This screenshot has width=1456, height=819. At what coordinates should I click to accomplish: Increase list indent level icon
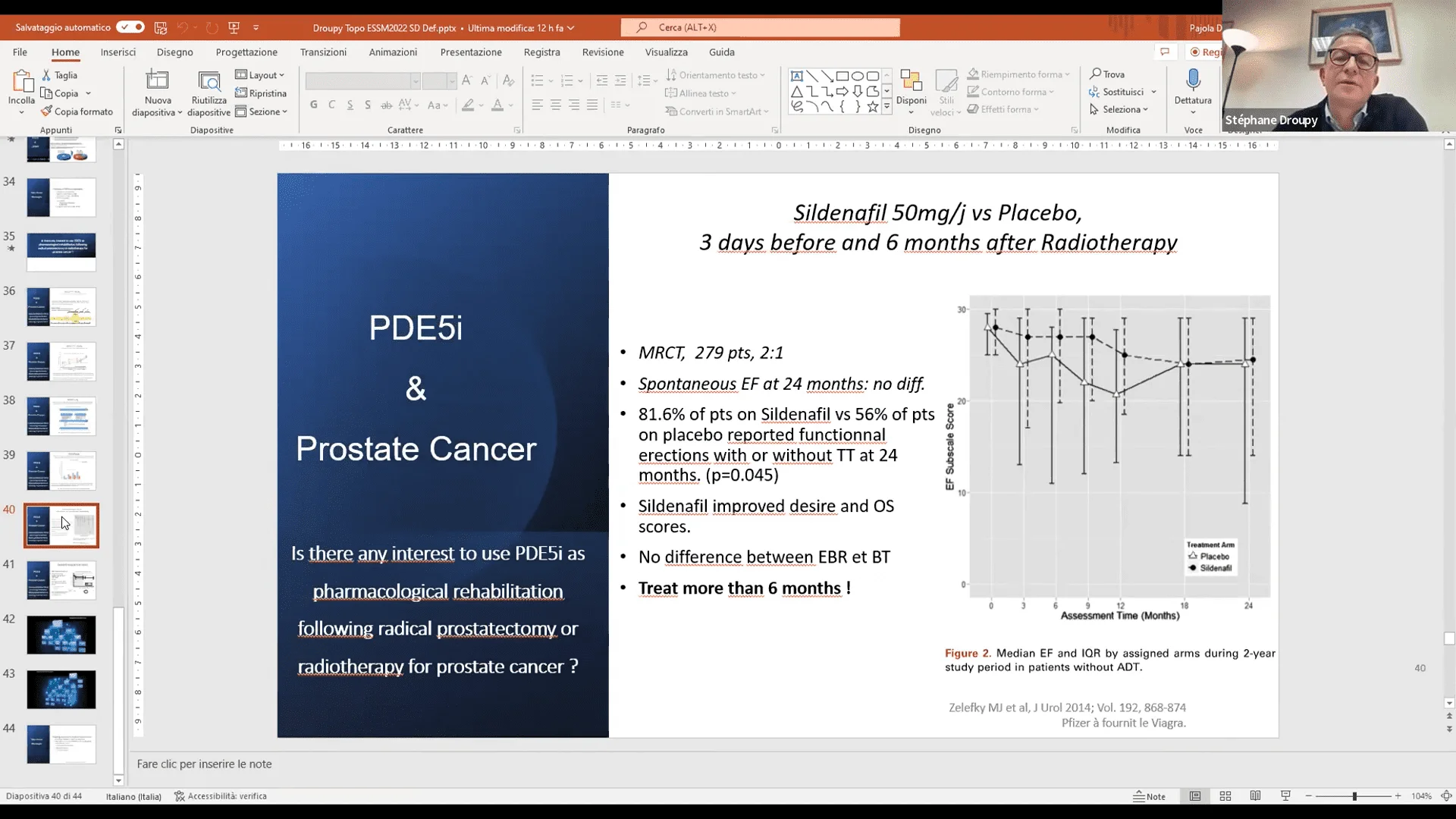[620, 80]
